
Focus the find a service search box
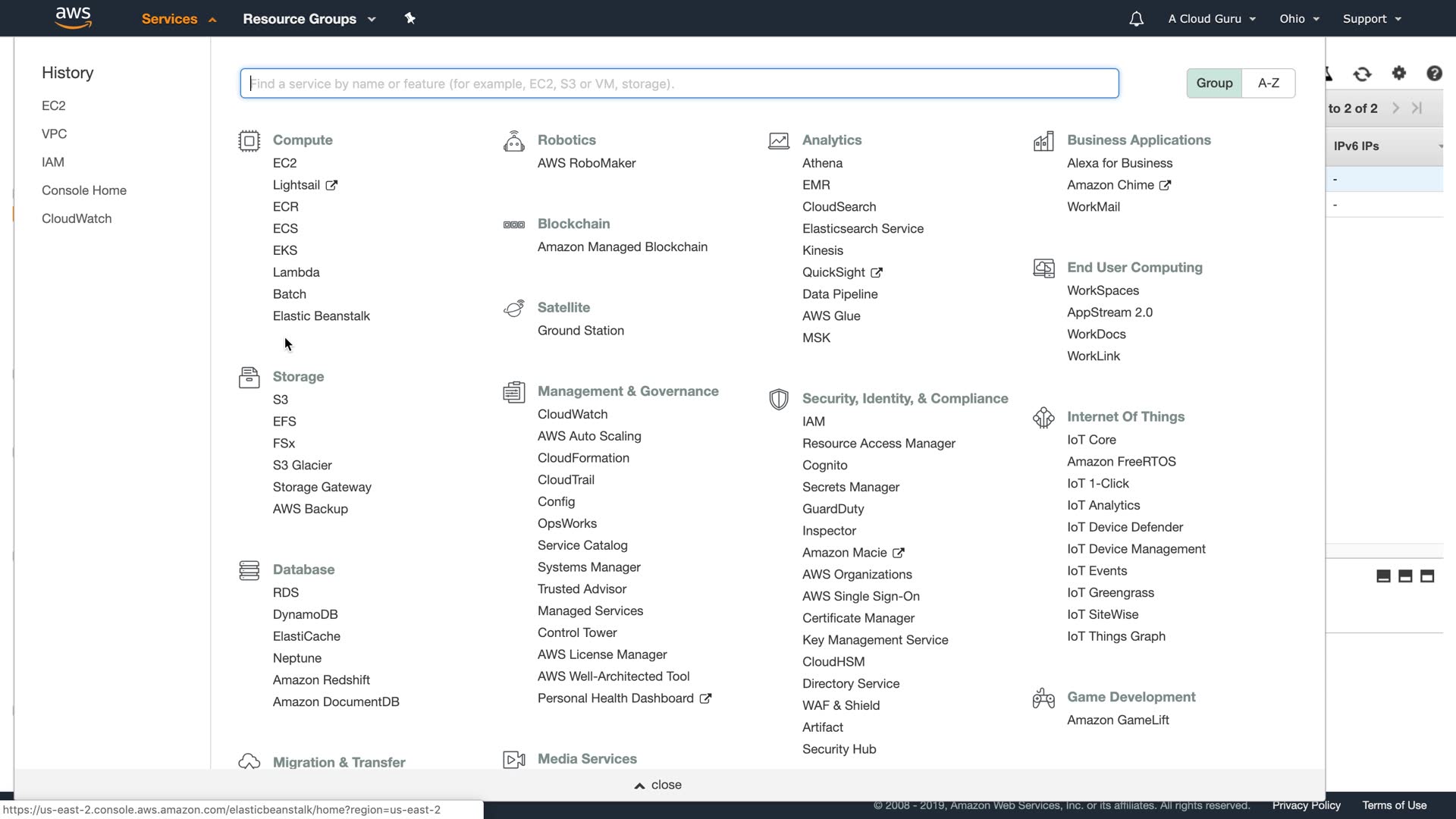(679, 83)
